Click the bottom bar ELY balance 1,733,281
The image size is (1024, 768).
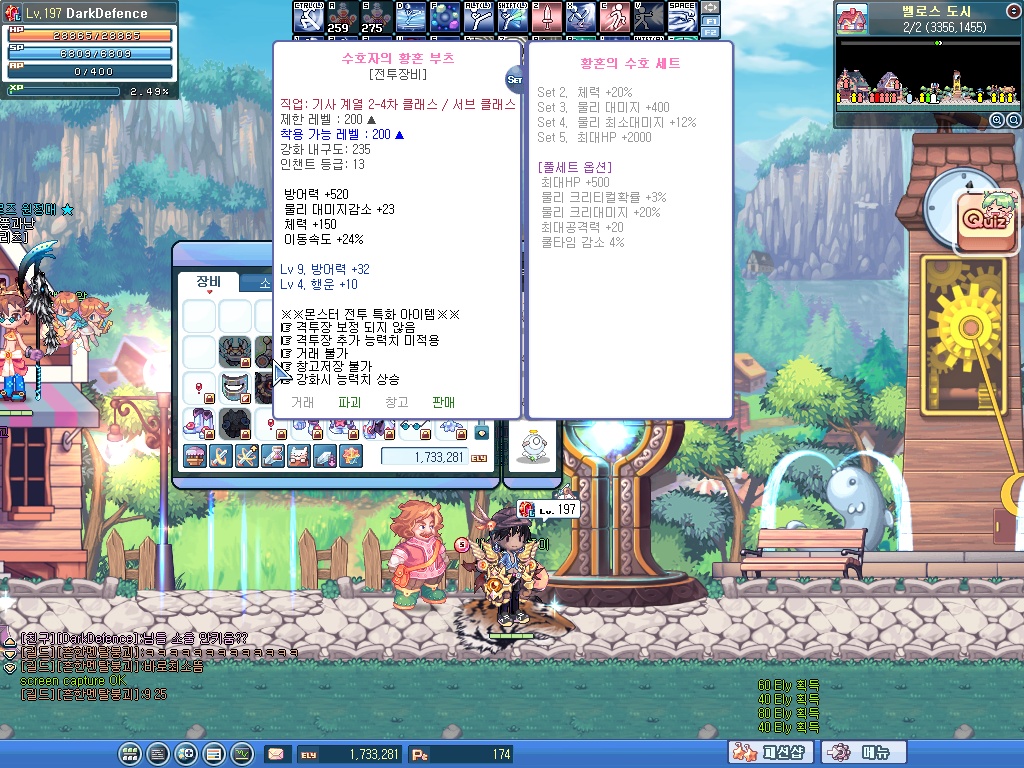349,754
